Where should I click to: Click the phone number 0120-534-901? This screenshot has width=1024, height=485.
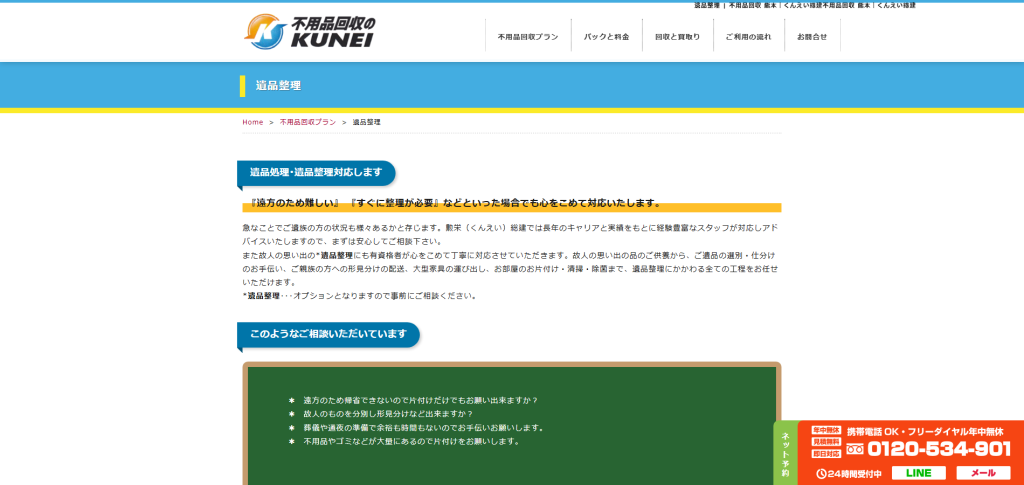click(939, 449)
